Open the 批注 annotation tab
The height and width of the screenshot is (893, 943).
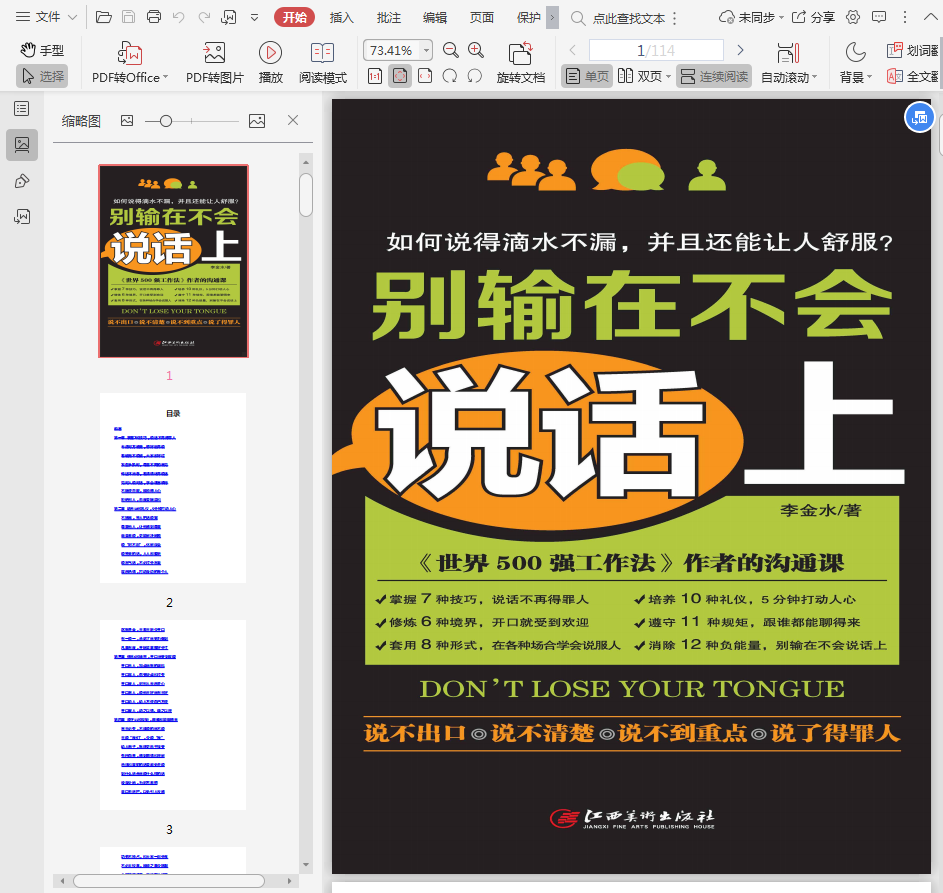(388, 17)
